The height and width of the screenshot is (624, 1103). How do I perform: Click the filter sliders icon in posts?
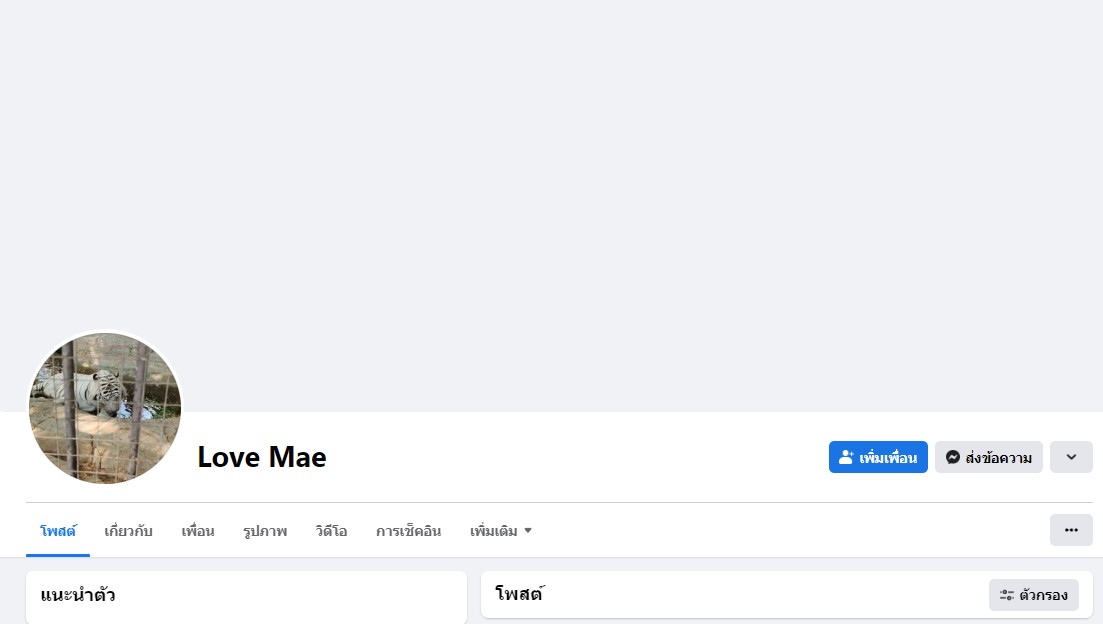[1007, 595]
